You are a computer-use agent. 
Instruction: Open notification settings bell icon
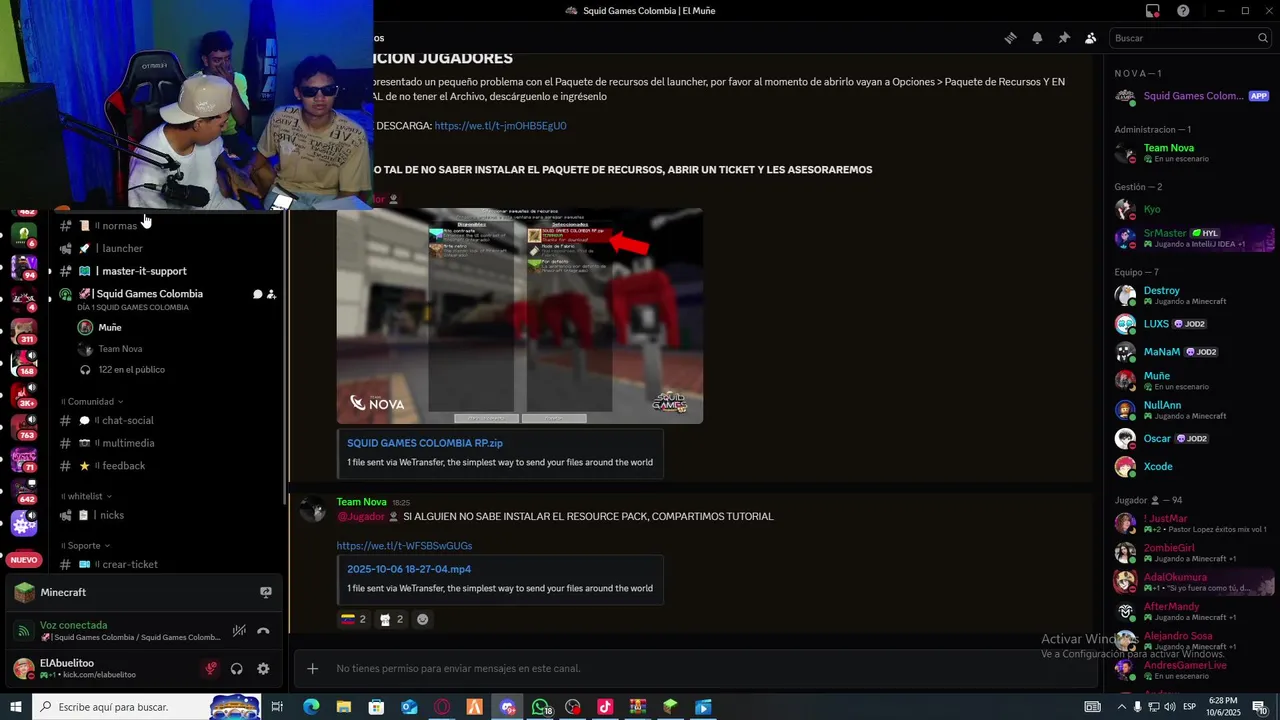click(1037, 38)
